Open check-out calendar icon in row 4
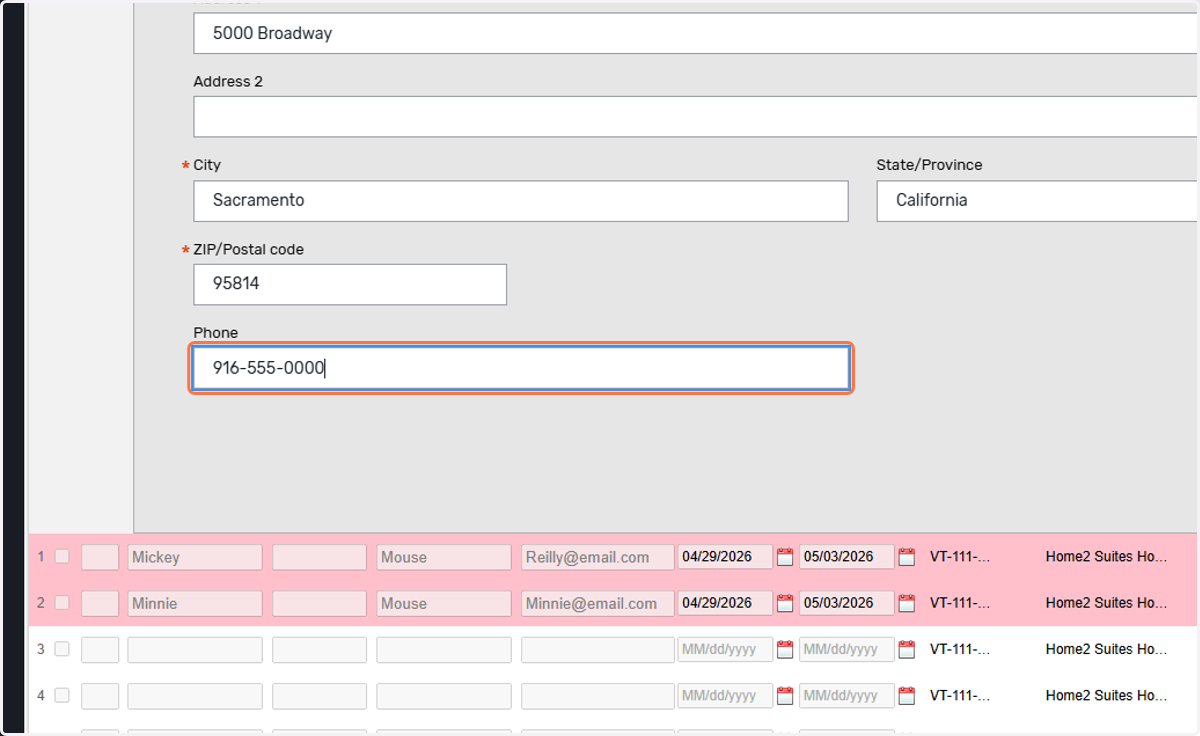 point(907,695)
